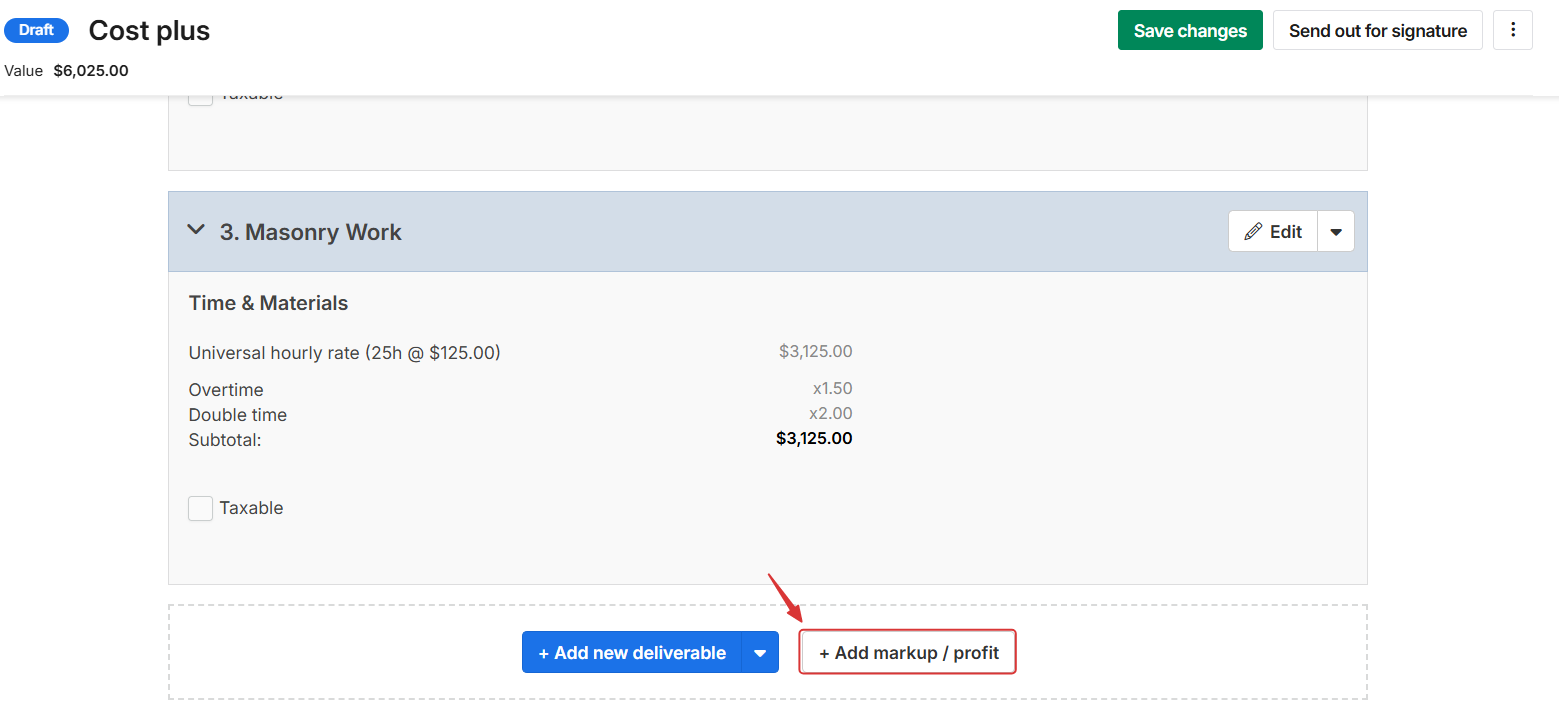Click the Double time label

238,415
